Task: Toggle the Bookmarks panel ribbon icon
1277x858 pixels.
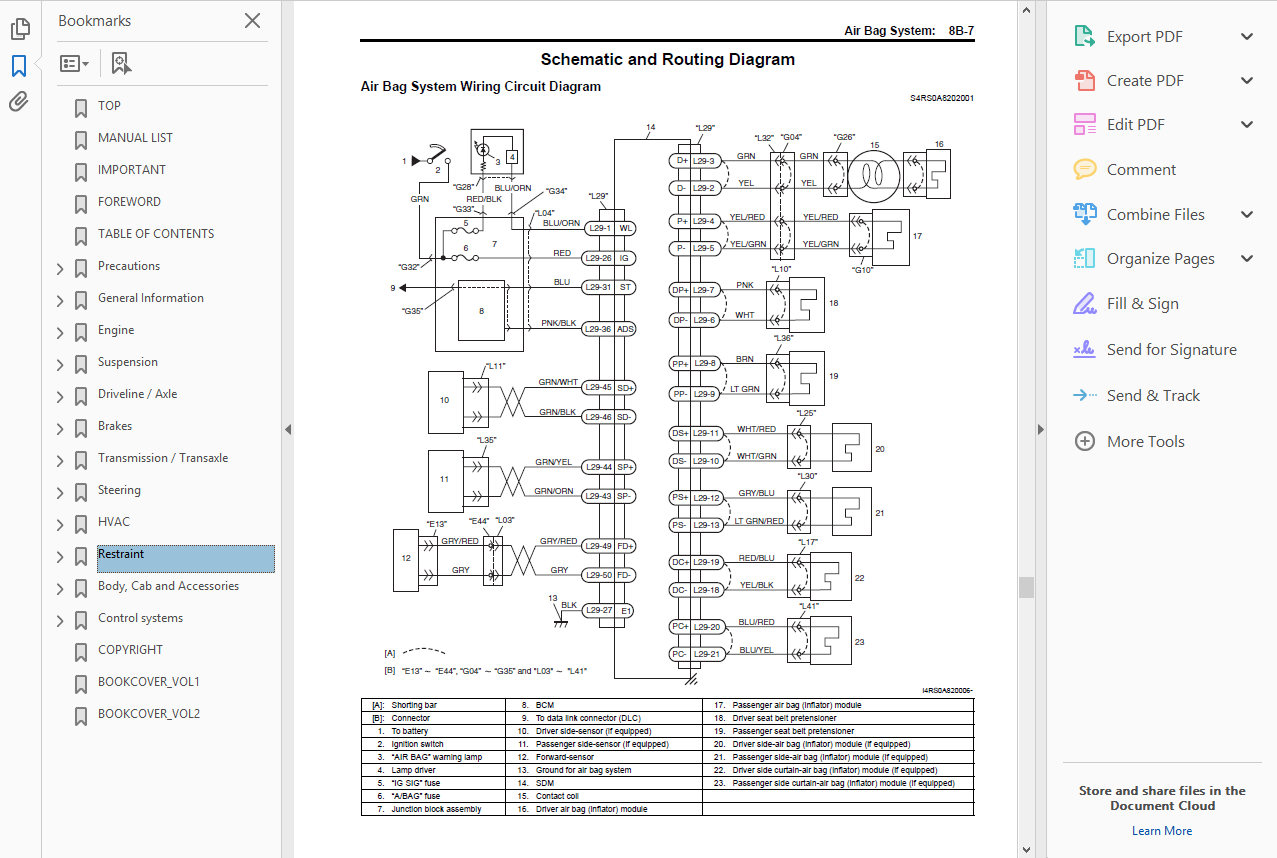Action: [19, 66]
